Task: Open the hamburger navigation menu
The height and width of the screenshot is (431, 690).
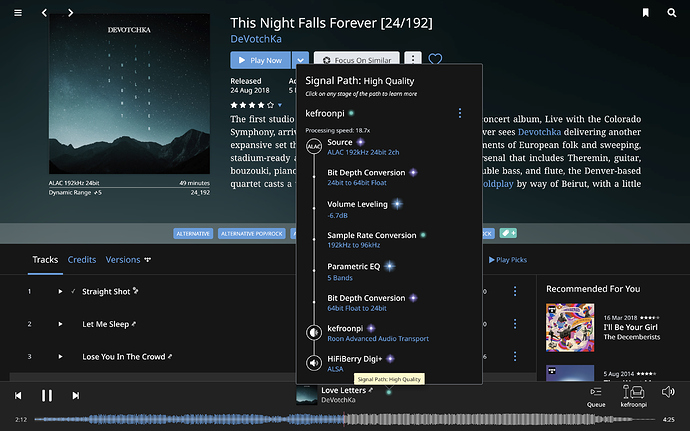Action: 18,13
